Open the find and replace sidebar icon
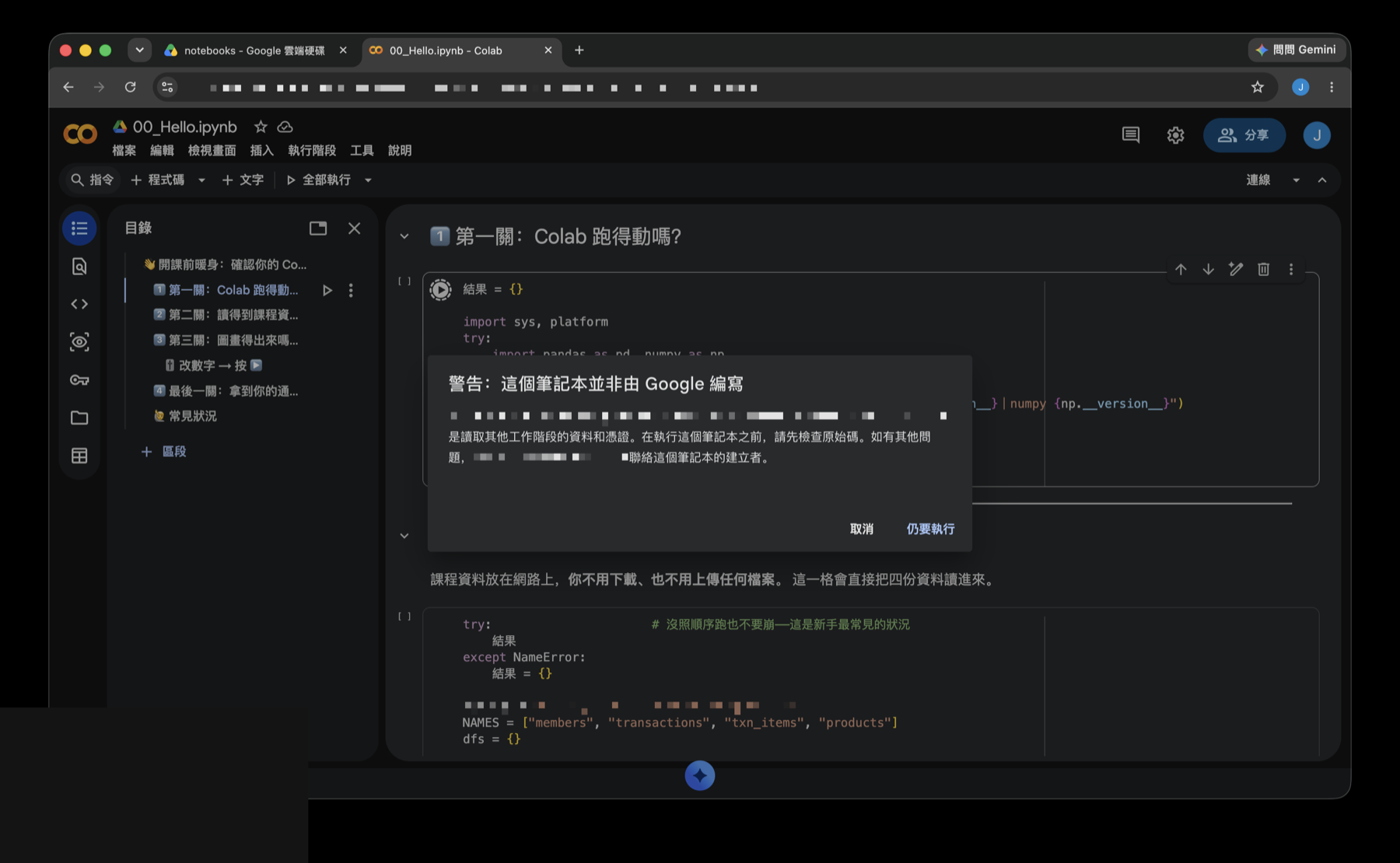 tap(79, 267)
